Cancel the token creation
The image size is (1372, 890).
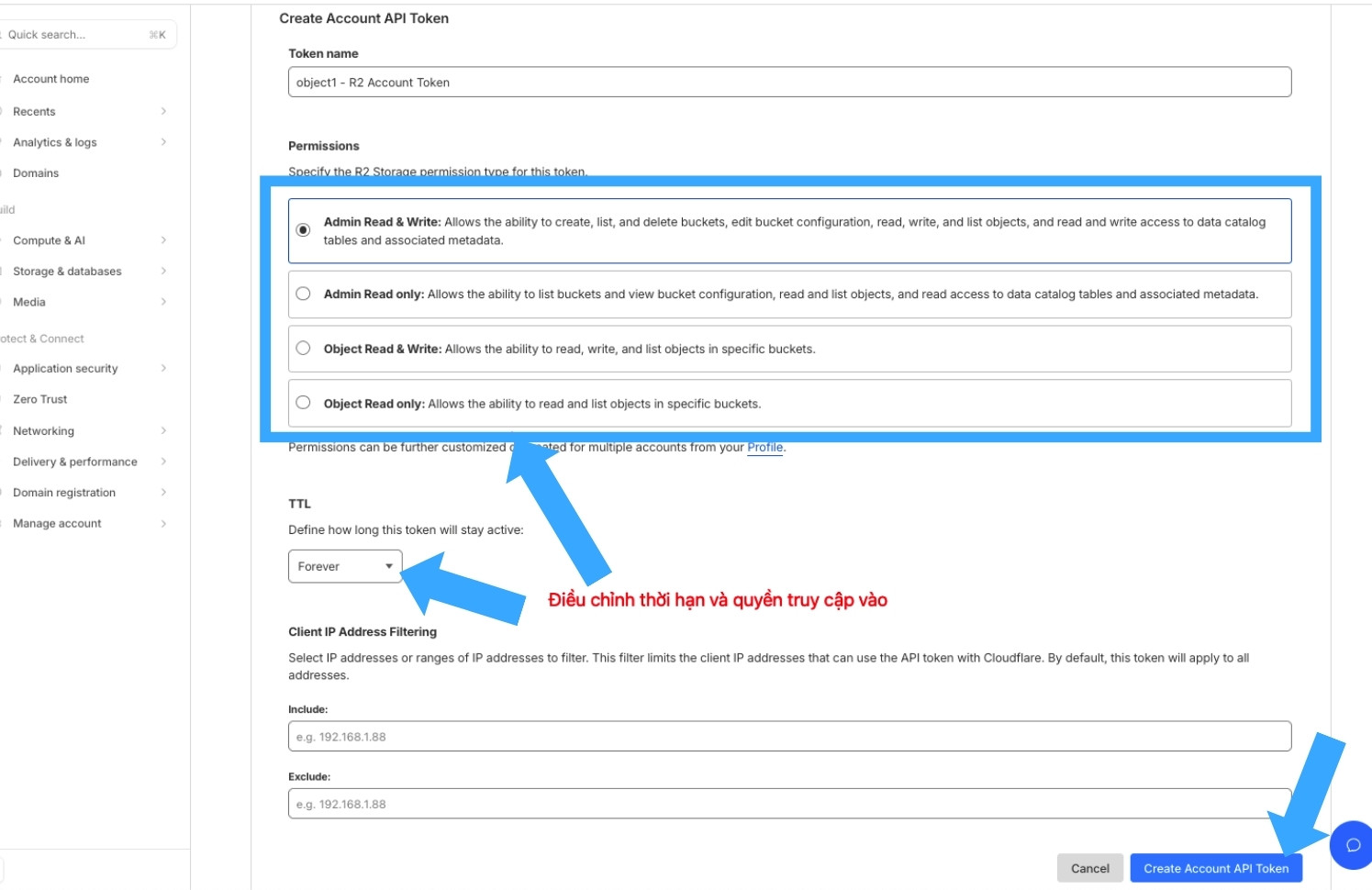(1089, 868)
